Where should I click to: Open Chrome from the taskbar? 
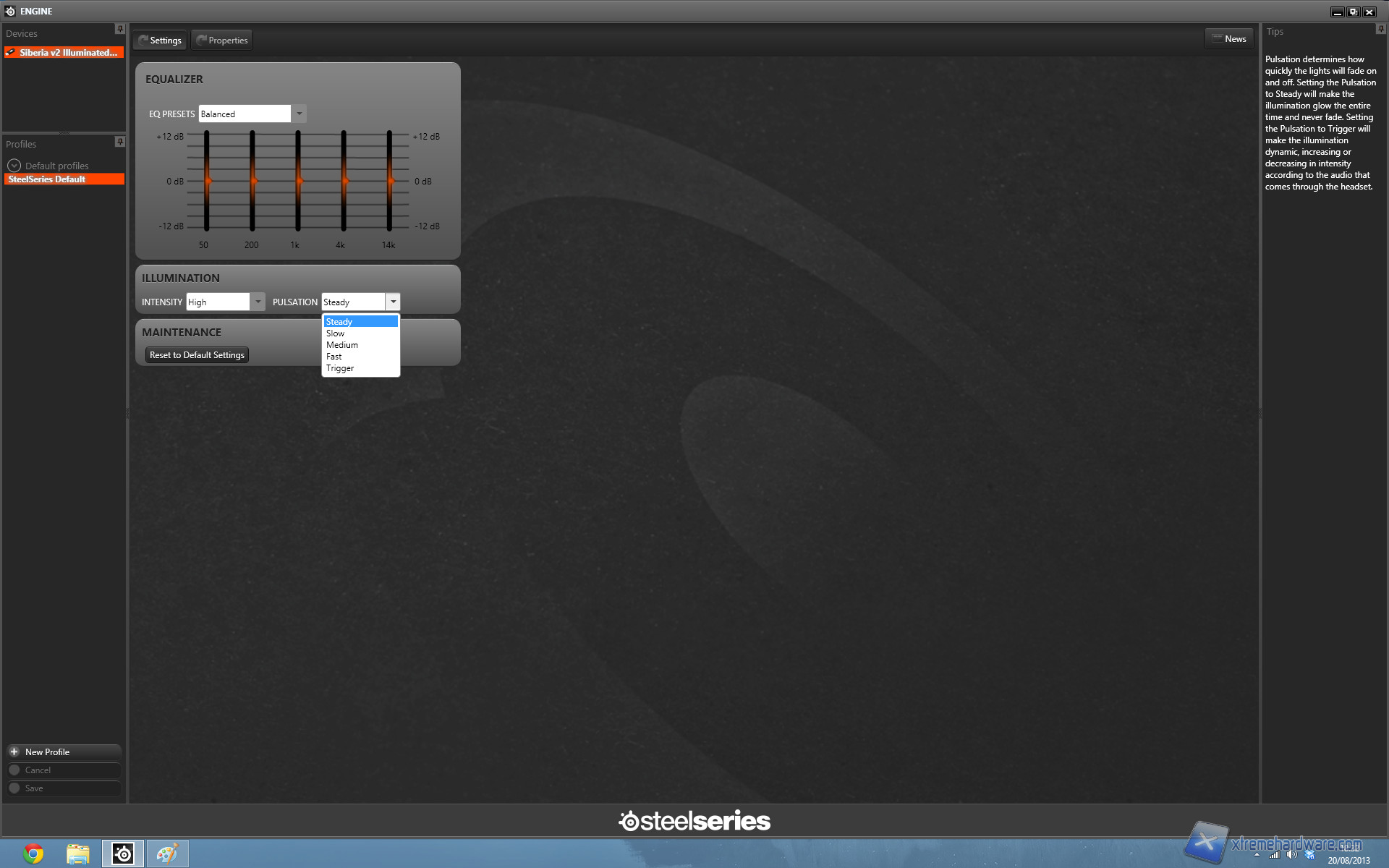[x=33, y=854]
